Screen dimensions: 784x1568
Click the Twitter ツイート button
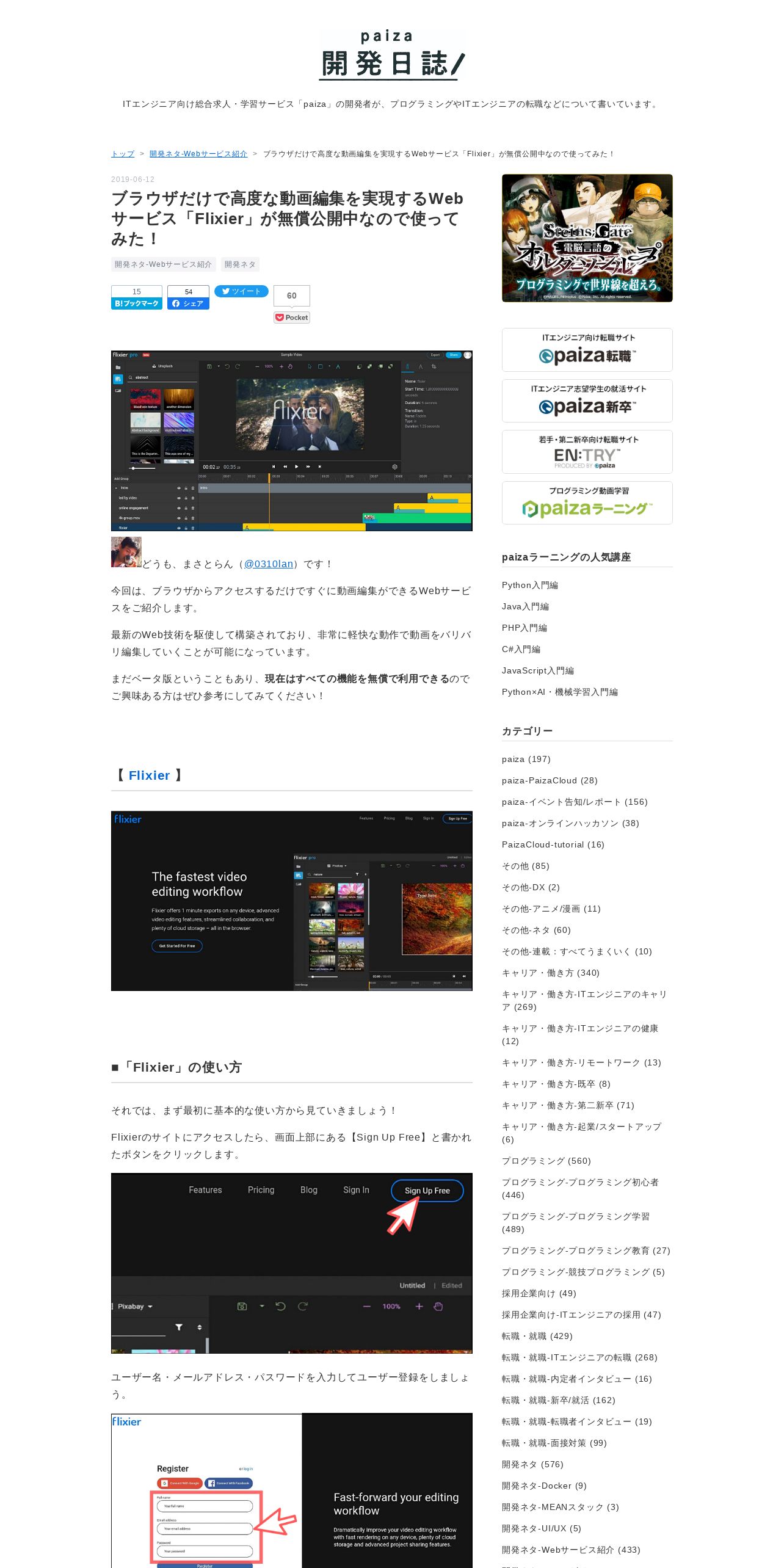click(x=241, y=291)
